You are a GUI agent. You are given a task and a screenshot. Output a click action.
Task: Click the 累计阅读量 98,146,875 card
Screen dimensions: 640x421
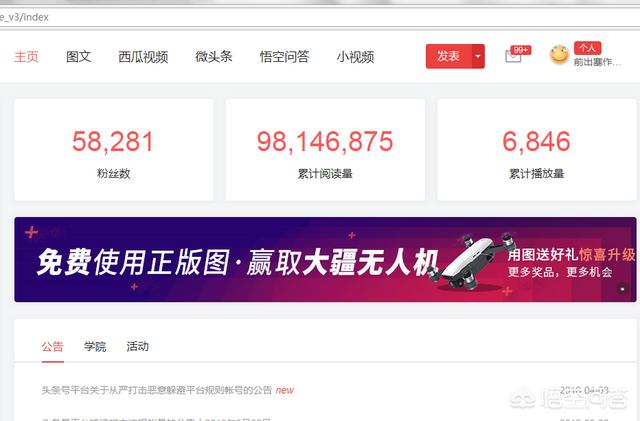click(x=325, y=149)
